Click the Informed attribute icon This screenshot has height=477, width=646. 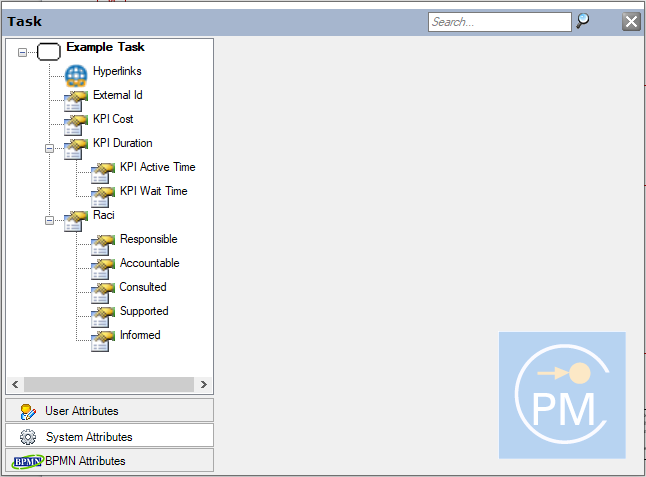103,341
